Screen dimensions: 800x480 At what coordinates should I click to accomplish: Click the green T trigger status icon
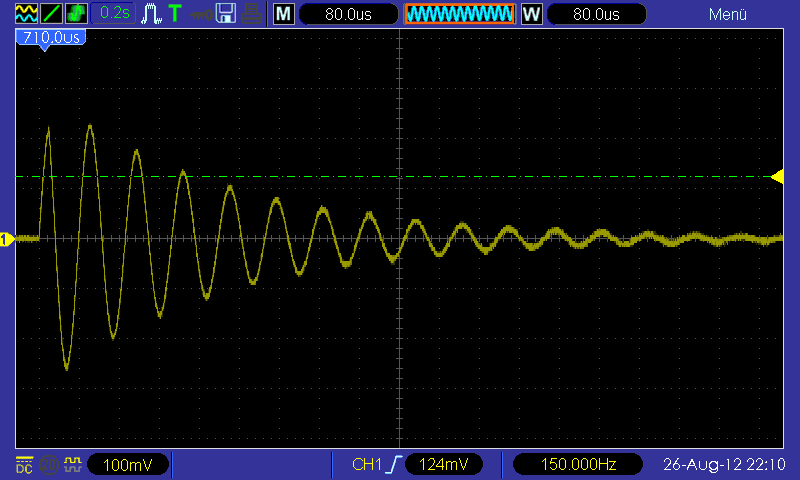175,13
